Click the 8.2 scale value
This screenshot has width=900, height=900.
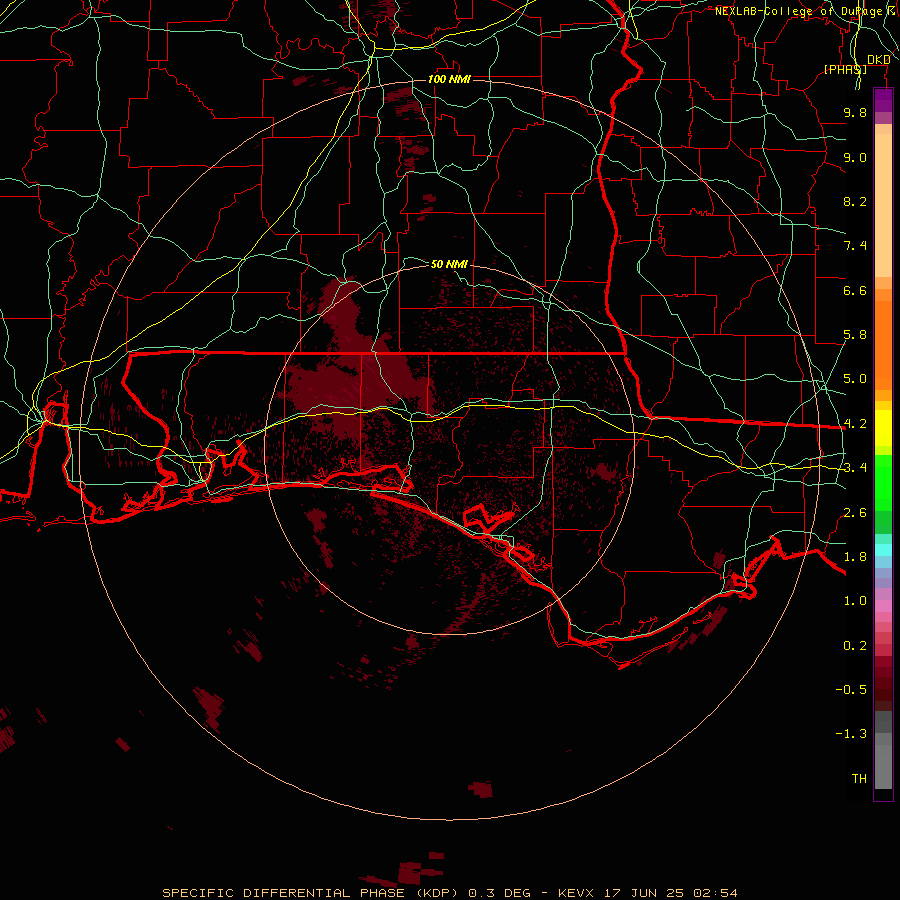[855, 201]
